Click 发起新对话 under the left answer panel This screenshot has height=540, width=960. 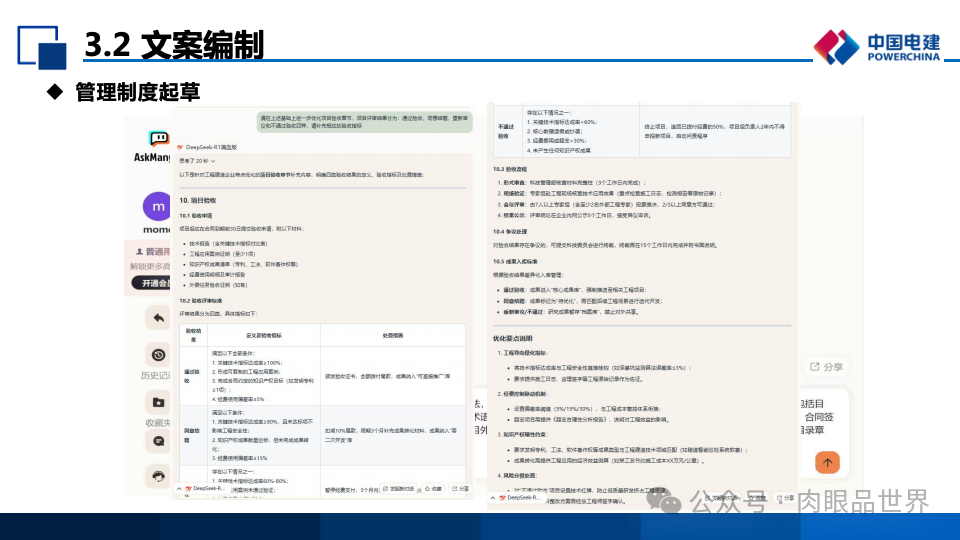click(x=399, y=489)
